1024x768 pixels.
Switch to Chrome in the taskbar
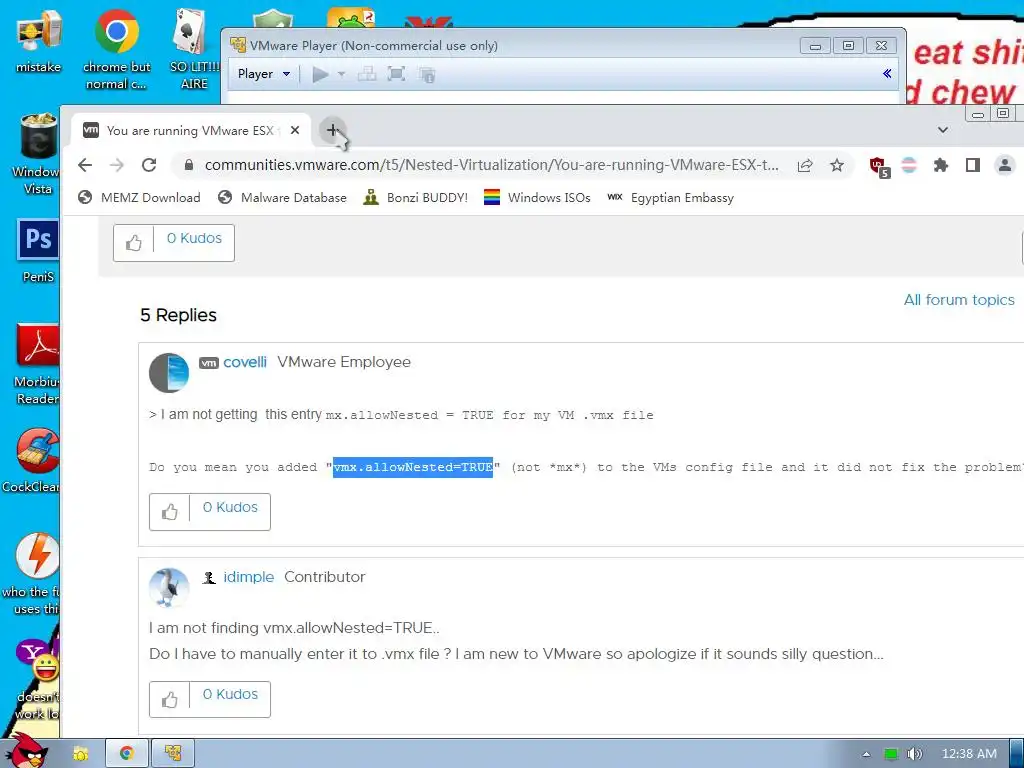[127, 753]
